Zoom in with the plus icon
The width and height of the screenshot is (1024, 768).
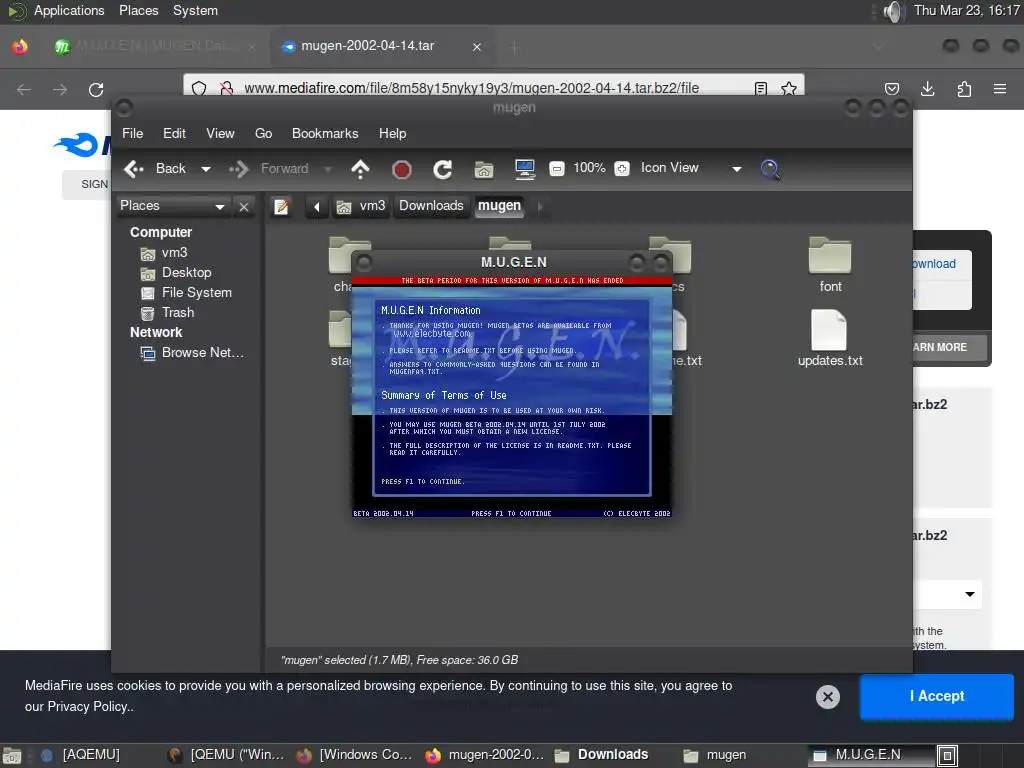622,168
